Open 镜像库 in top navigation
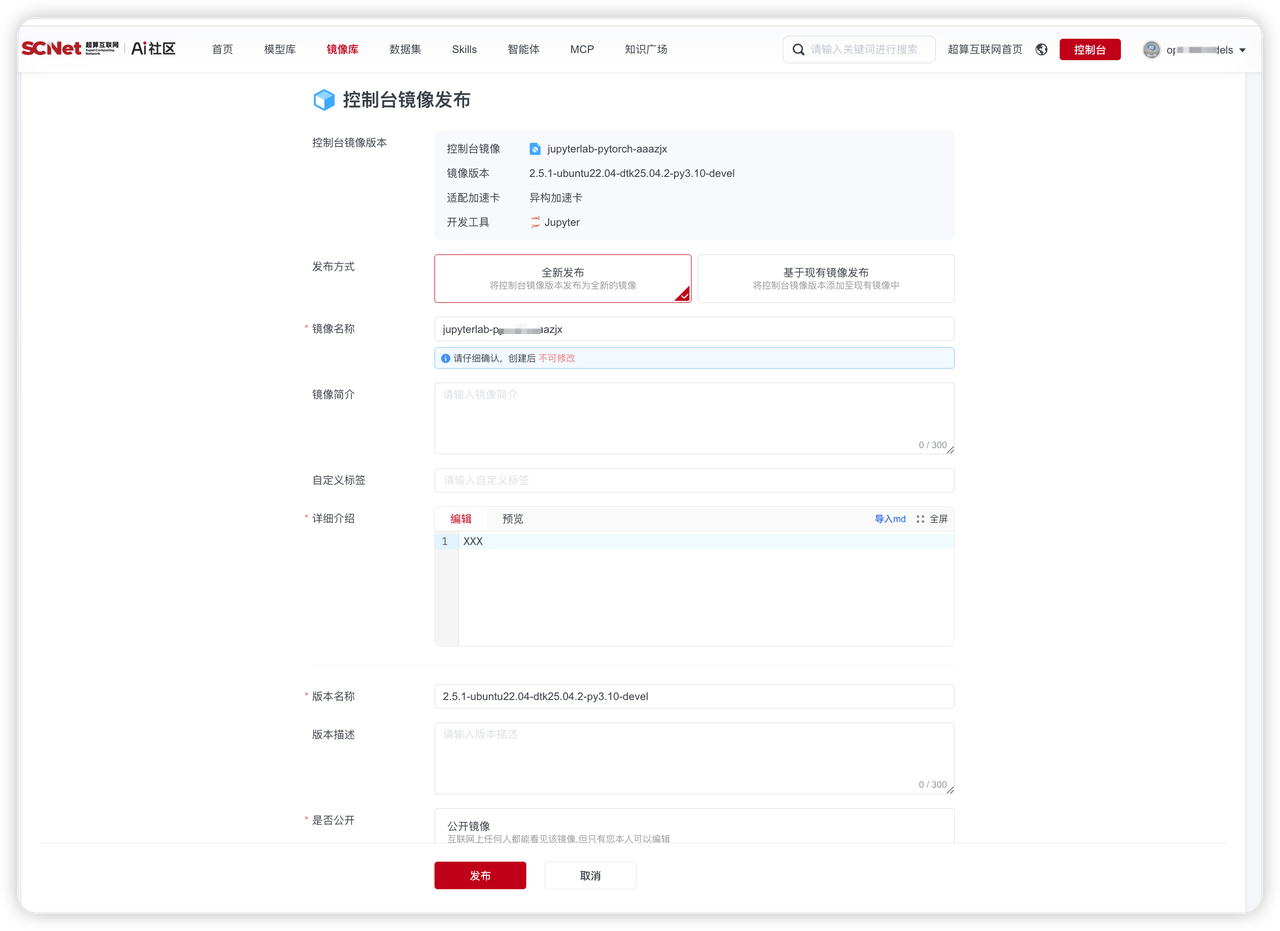 coord(342,49)
